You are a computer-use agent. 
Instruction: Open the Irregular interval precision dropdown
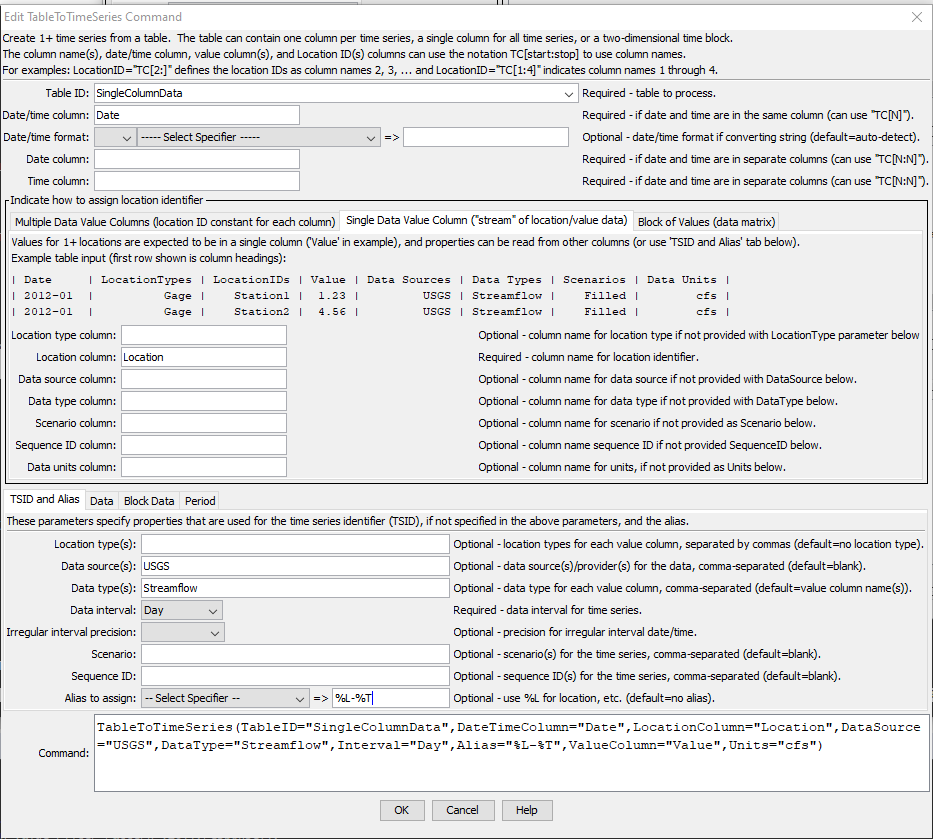point(183,633)
